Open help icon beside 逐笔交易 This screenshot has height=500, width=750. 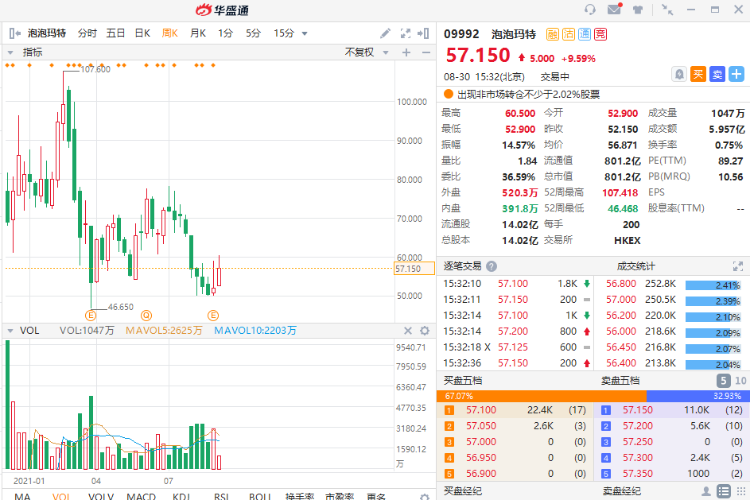pos(491,266)
